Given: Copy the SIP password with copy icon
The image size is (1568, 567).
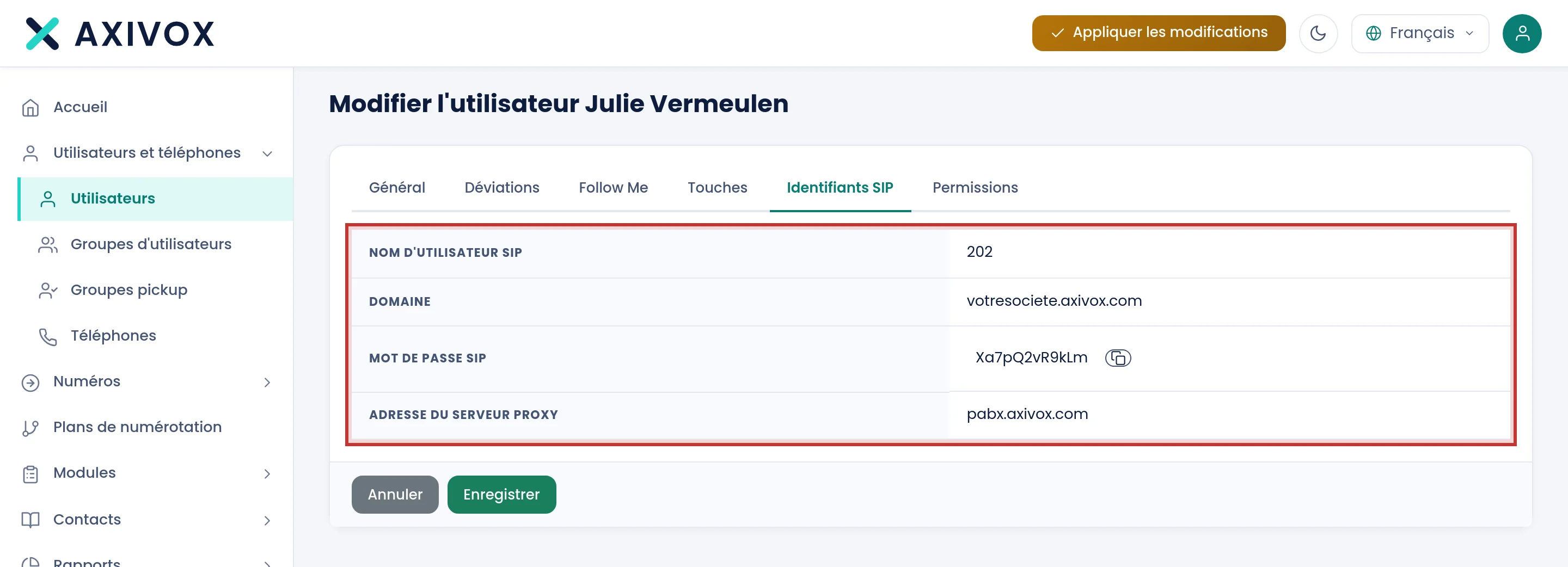Looking at the screenshot, I should click(1118, 358).
